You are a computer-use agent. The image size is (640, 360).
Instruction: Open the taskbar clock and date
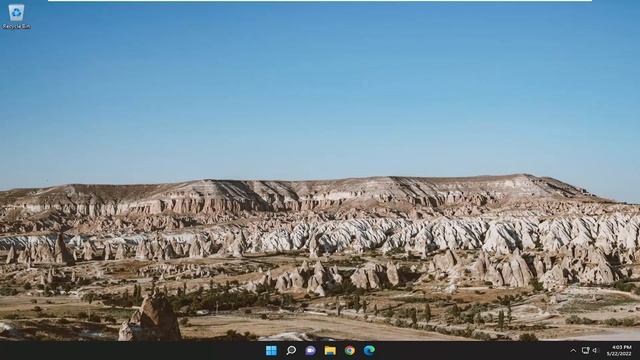(x=619, y=350)
